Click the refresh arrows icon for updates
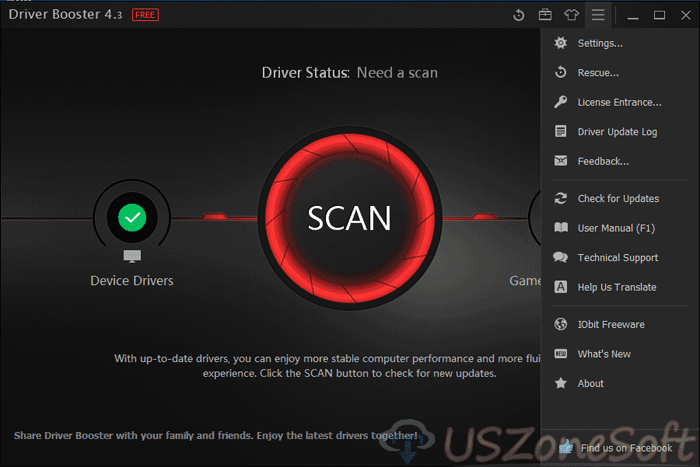Viewport: 700px width, 467px height. (x=561, y=198)
